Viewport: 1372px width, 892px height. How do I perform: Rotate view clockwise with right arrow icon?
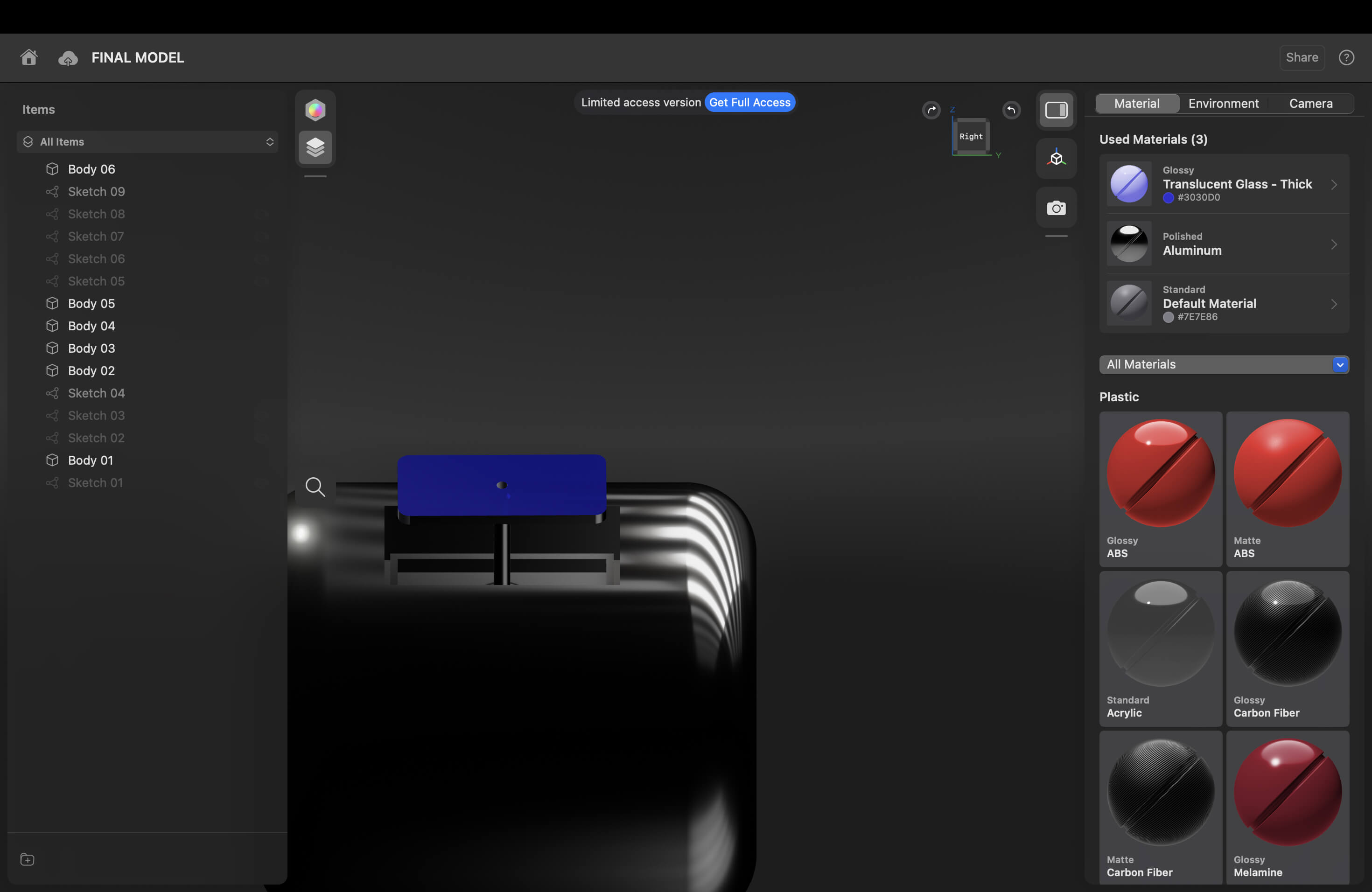tap(931, 110)
